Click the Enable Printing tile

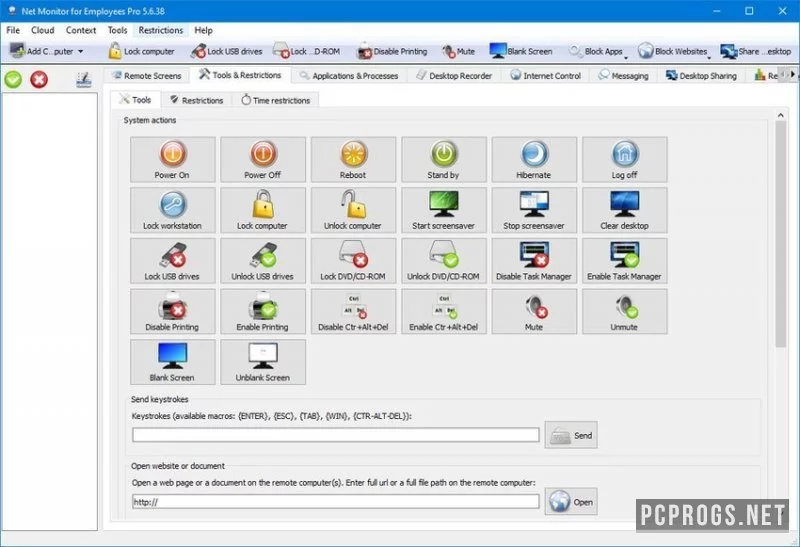coord(263,311)
